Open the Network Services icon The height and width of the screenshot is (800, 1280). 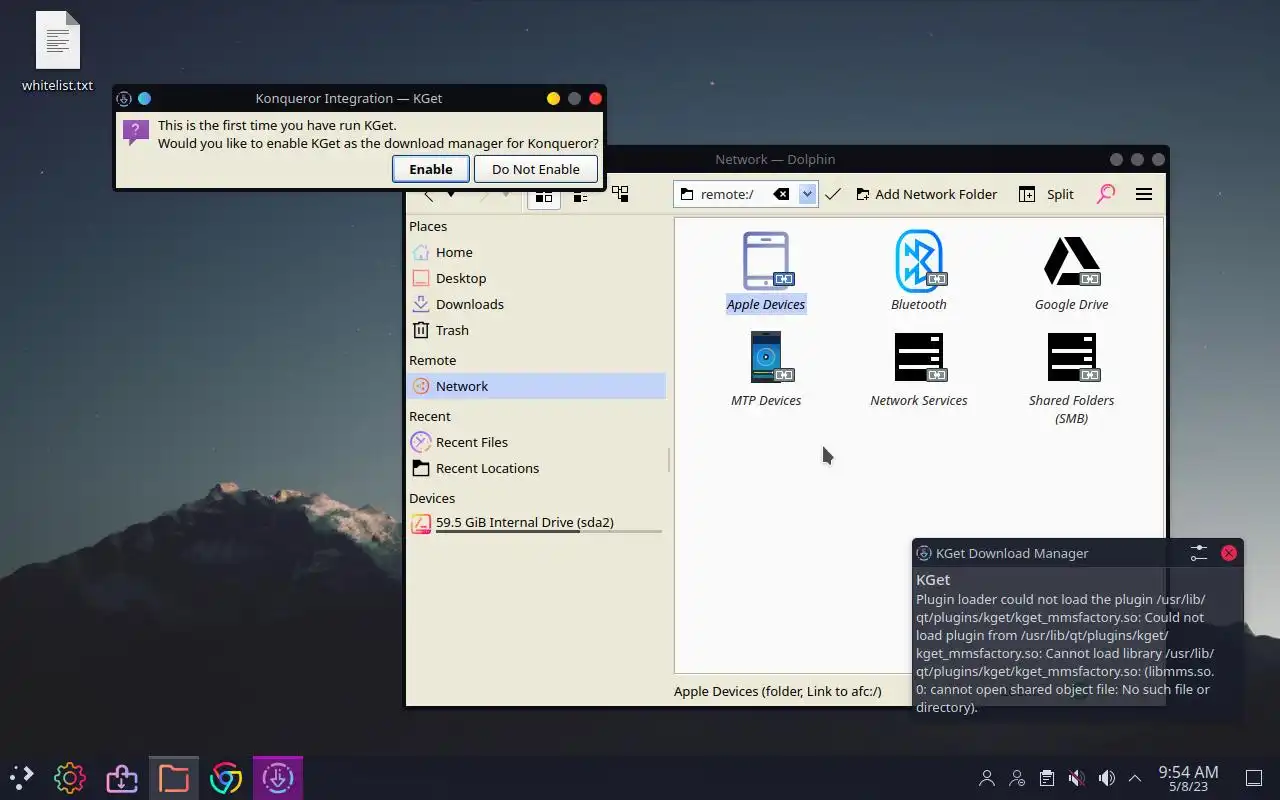click(x=919, y=357)
